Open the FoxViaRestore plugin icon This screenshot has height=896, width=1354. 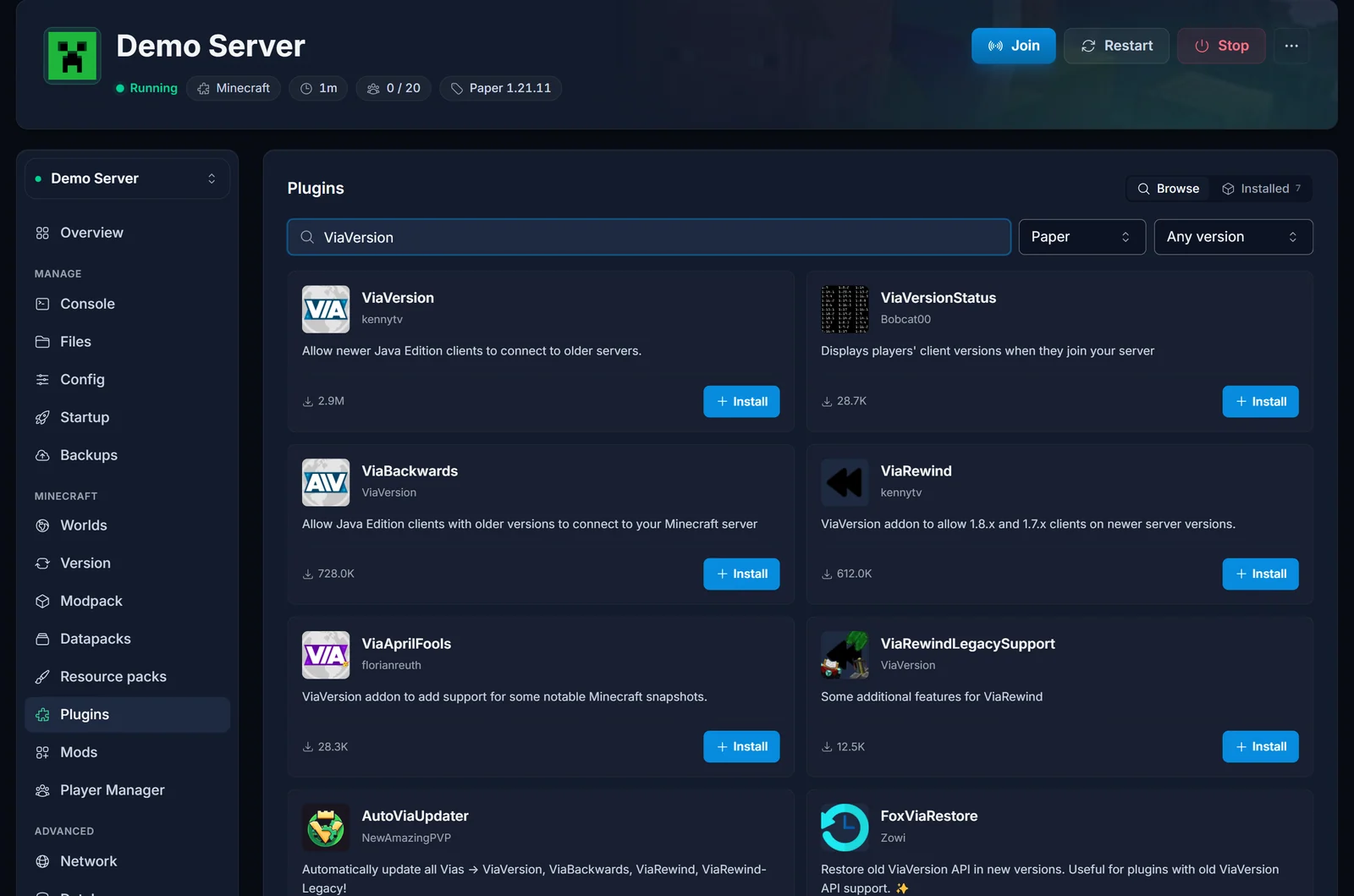845,827
